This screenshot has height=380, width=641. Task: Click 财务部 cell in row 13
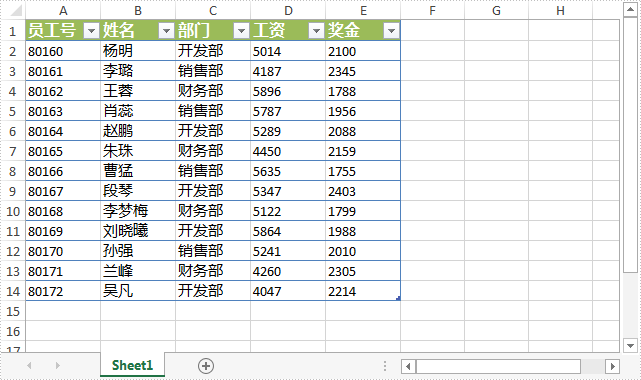(x=213, y=271)
